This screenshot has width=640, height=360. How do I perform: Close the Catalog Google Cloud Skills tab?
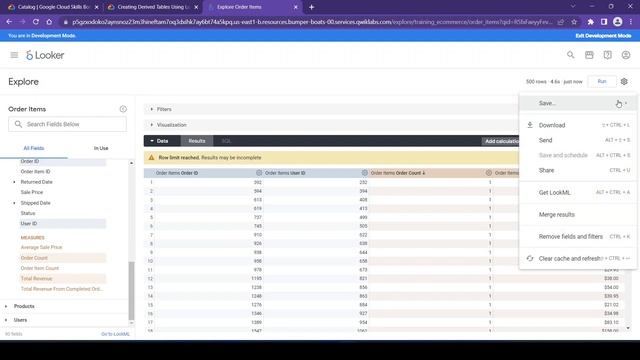click(x=96, y=7)
